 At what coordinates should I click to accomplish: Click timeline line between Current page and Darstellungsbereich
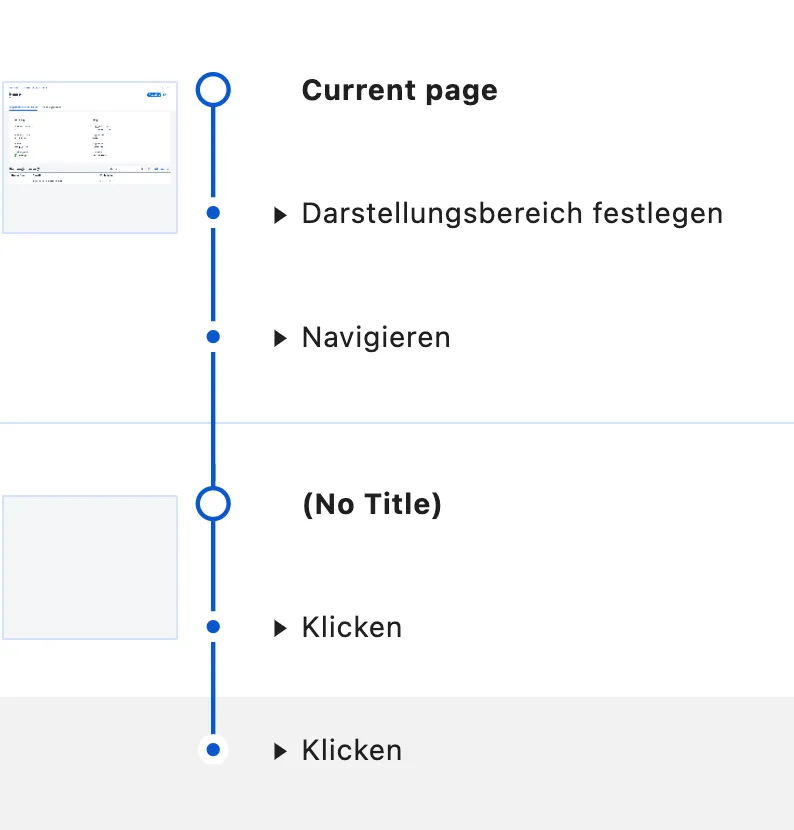(x=213, y=152)
